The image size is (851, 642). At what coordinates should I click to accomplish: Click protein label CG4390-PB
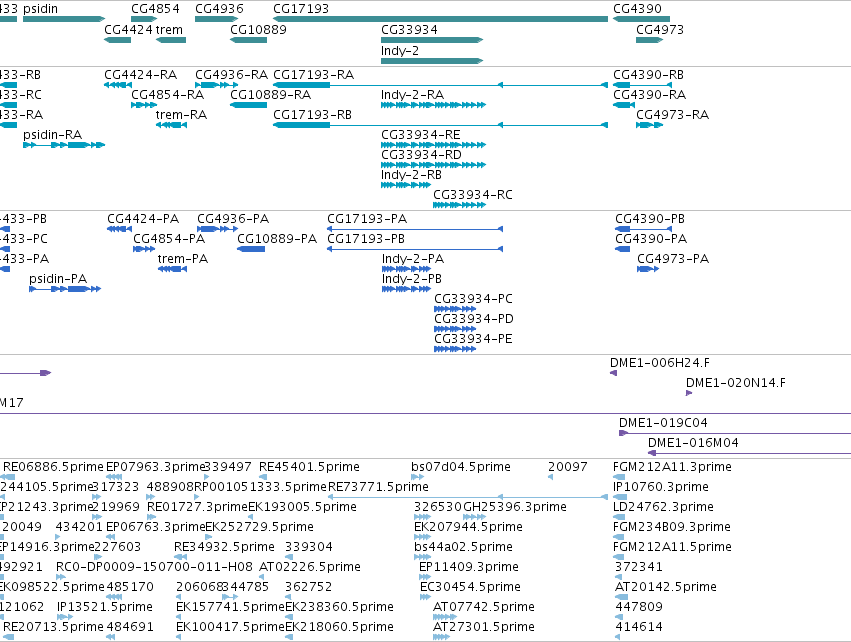(x=650, y=219)
